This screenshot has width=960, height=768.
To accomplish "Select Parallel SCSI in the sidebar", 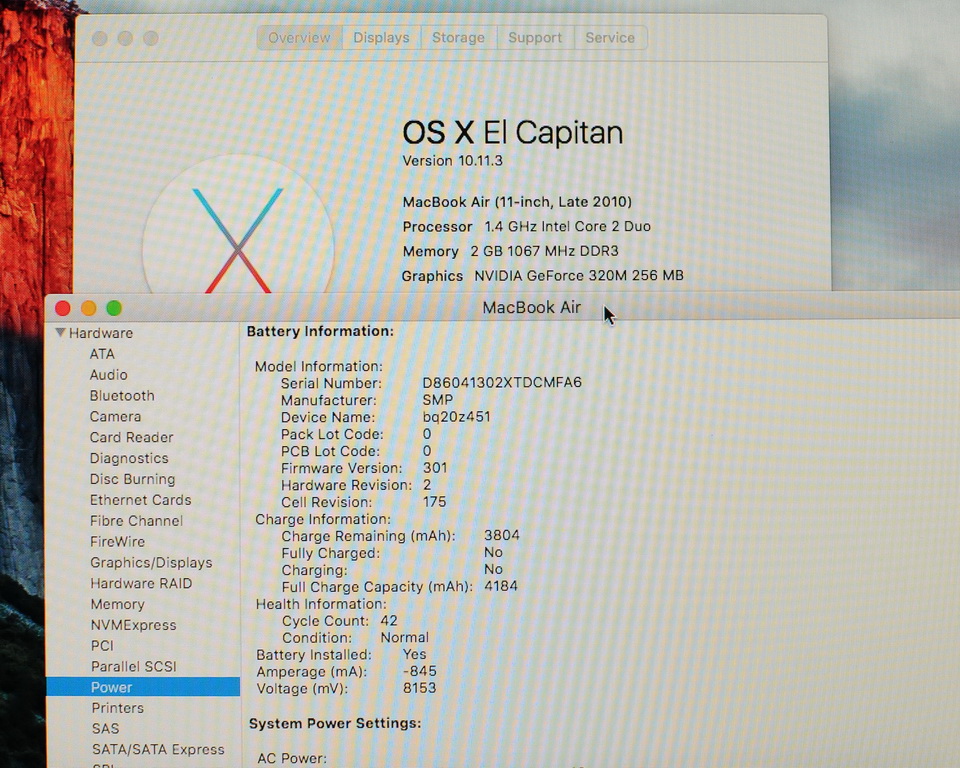I will 133,666.
